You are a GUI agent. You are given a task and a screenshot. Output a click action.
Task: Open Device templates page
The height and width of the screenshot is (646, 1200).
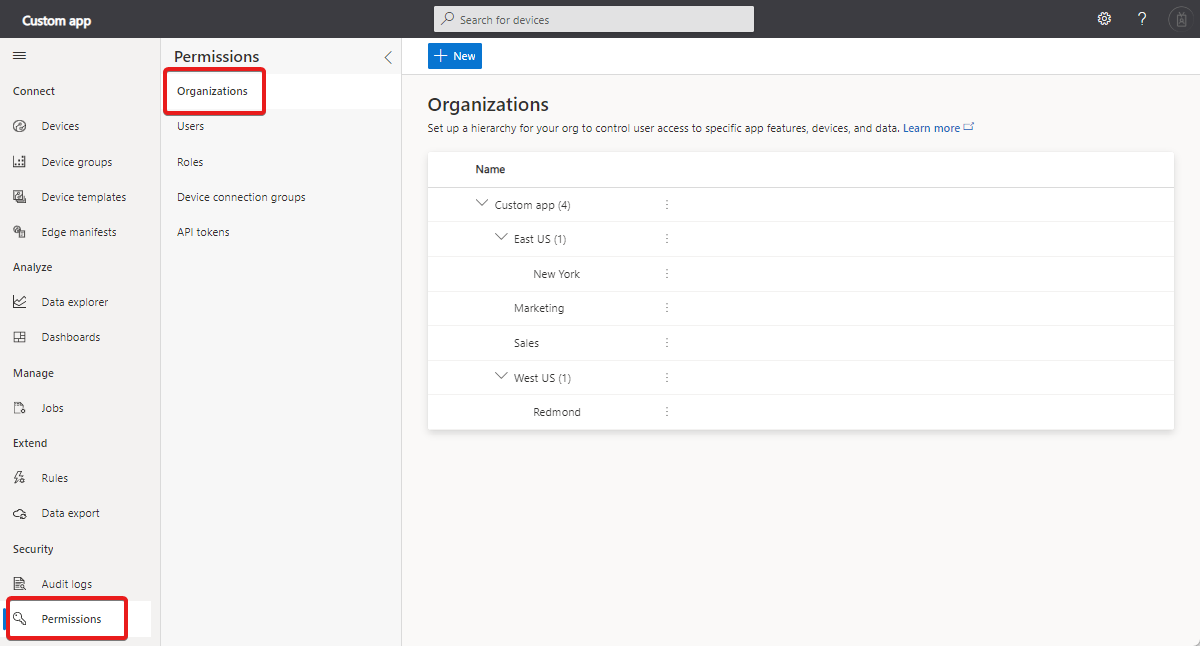coord(83,197)
